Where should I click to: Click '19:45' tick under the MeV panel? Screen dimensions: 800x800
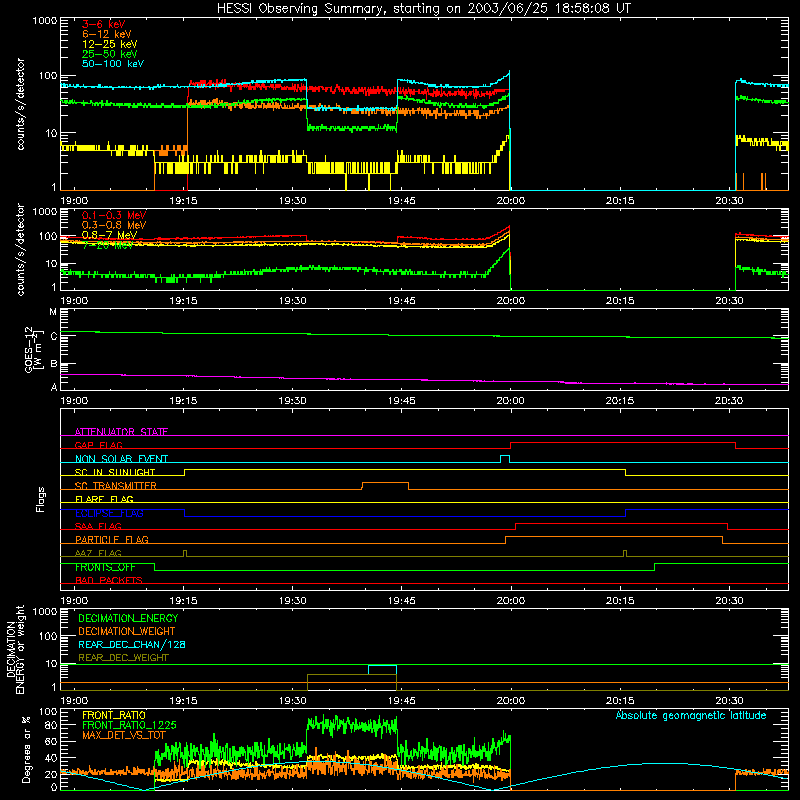click(x=402, y=301)
